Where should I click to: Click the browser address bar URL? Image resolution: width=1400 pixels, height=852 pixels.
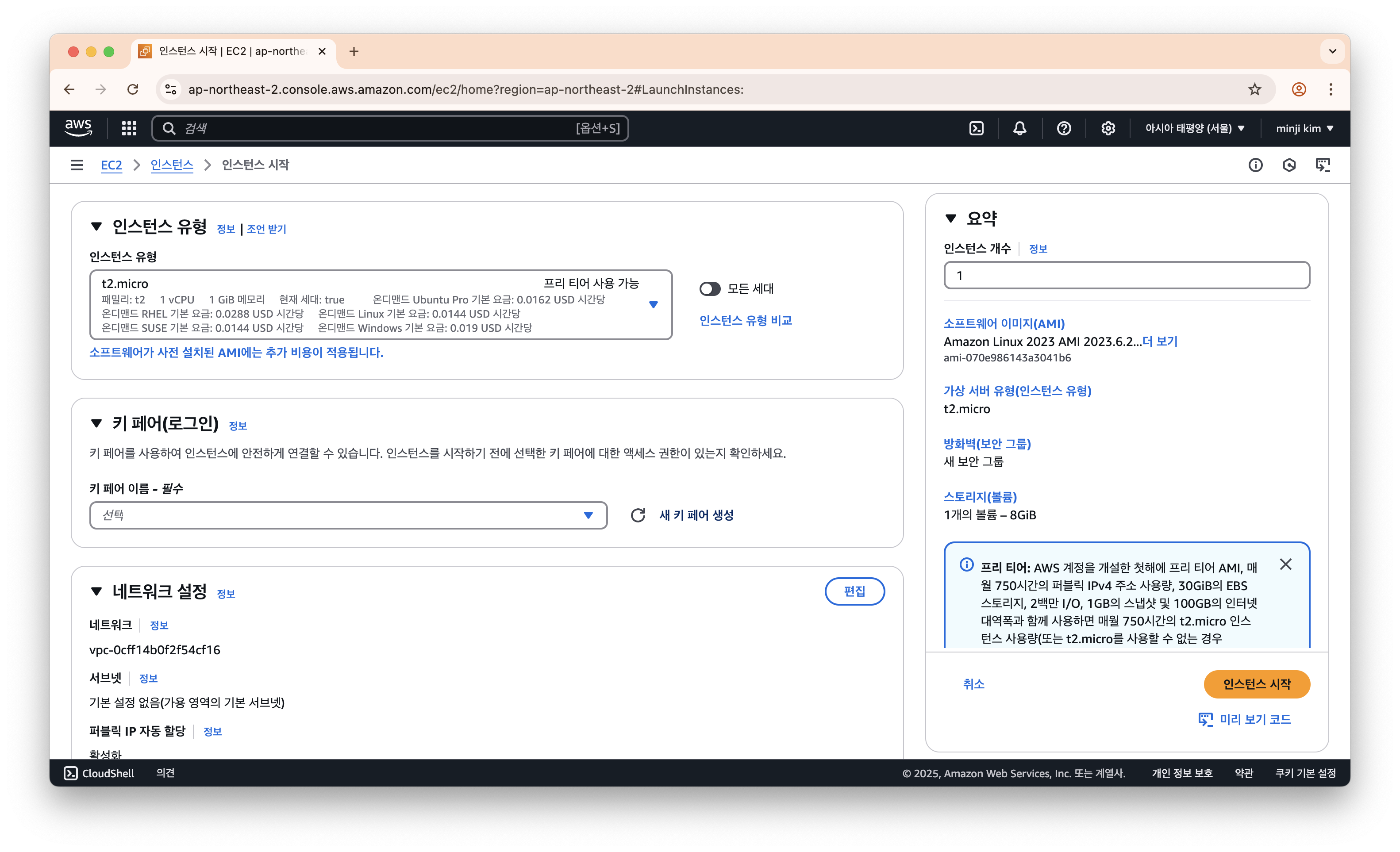(466, 89)
